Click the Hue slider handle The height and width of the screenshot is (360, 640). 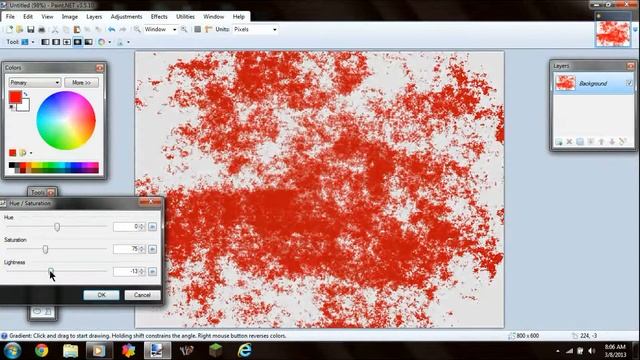tap(57, 227)
